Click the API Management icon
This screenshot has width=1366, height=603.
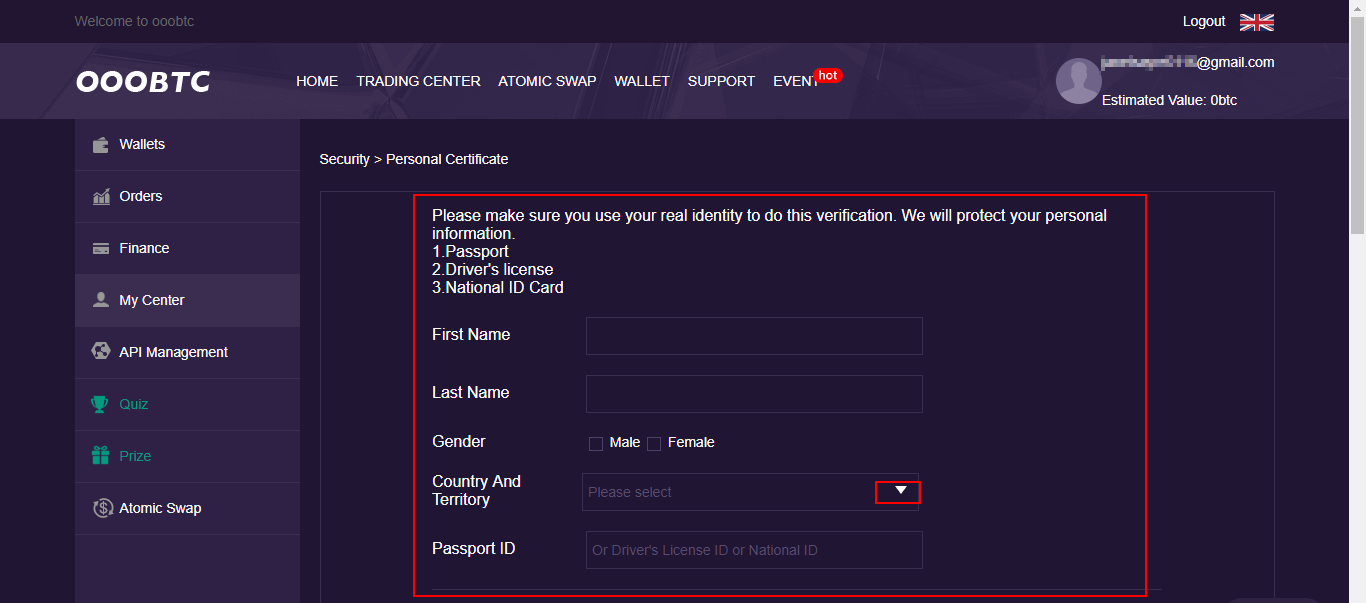click(101, 352)
